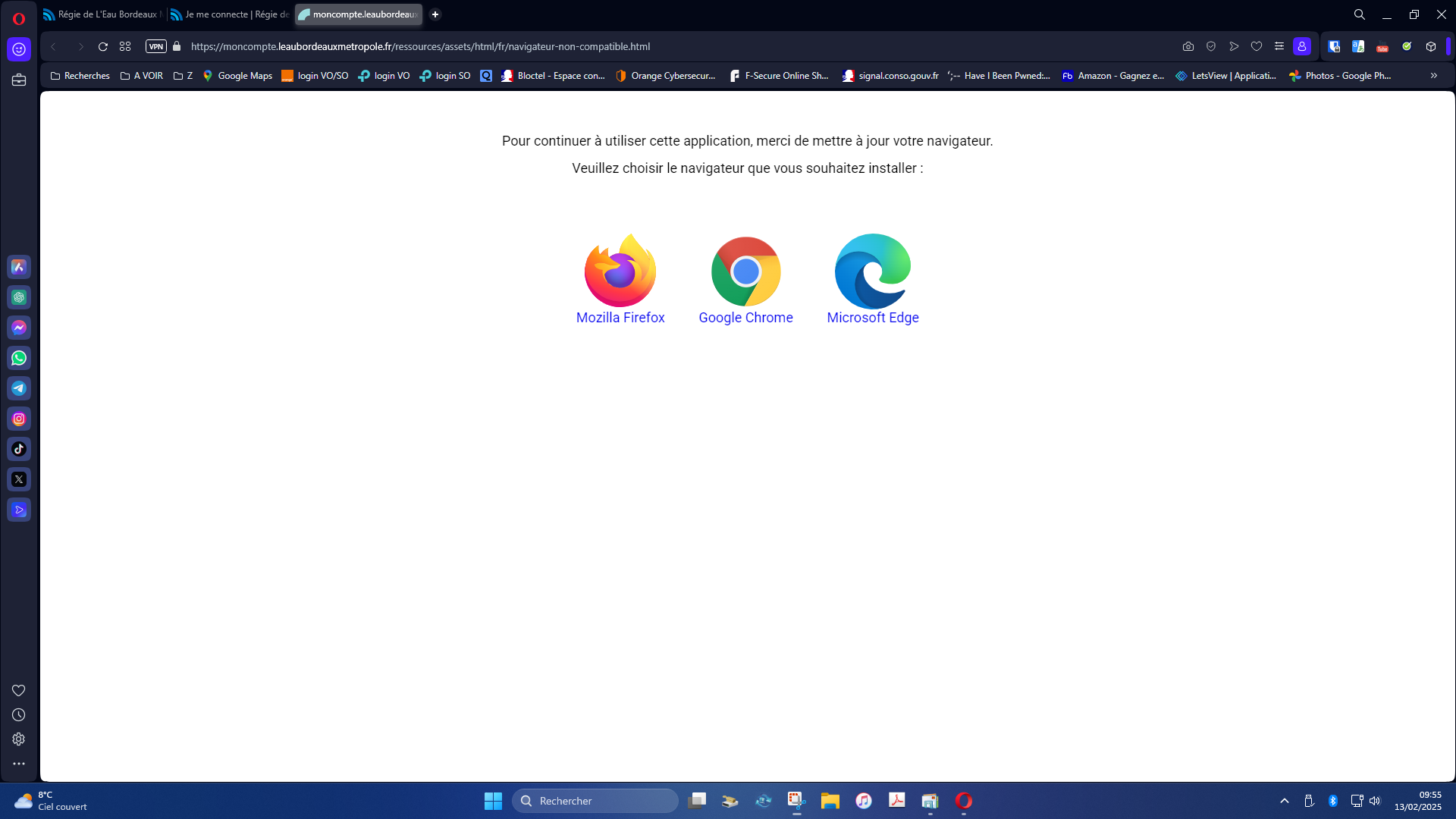Open Speed Dial start page grid icon
1456x819 pixels.
pos(125,46)
